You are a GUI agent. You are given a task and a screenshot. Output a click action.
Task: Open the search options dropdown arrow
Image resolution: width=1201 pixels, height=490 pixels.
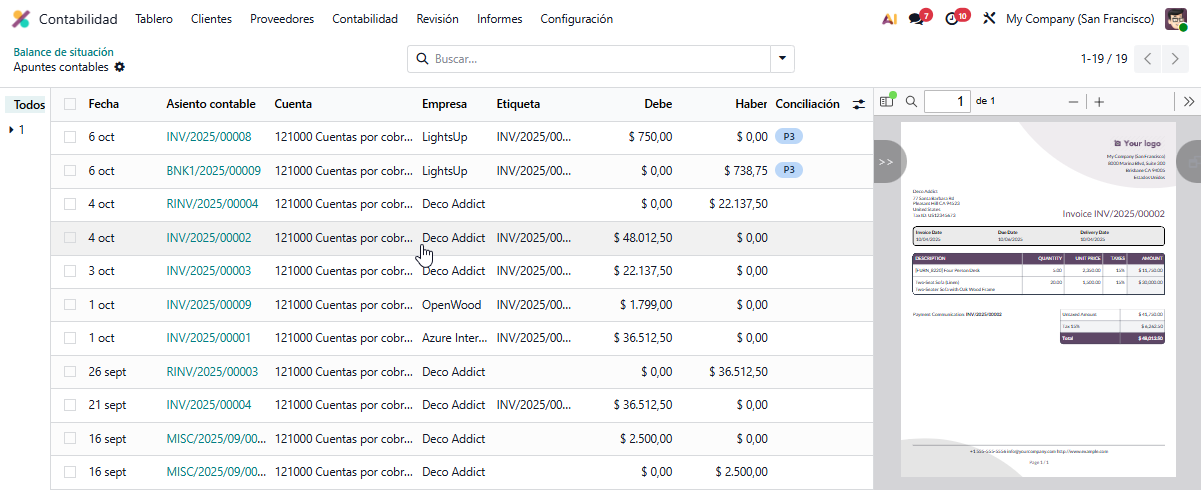782,59
